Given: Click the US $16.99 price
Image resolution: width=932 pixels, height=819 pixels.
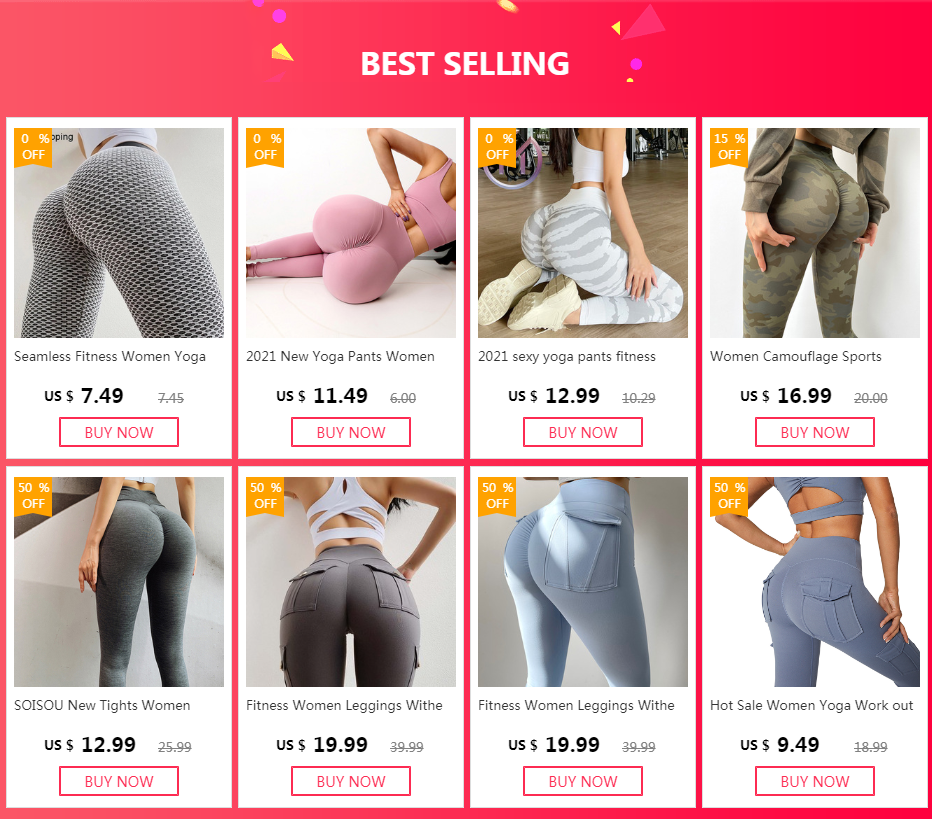Looking at the screenshot, I should pos(786,396).
